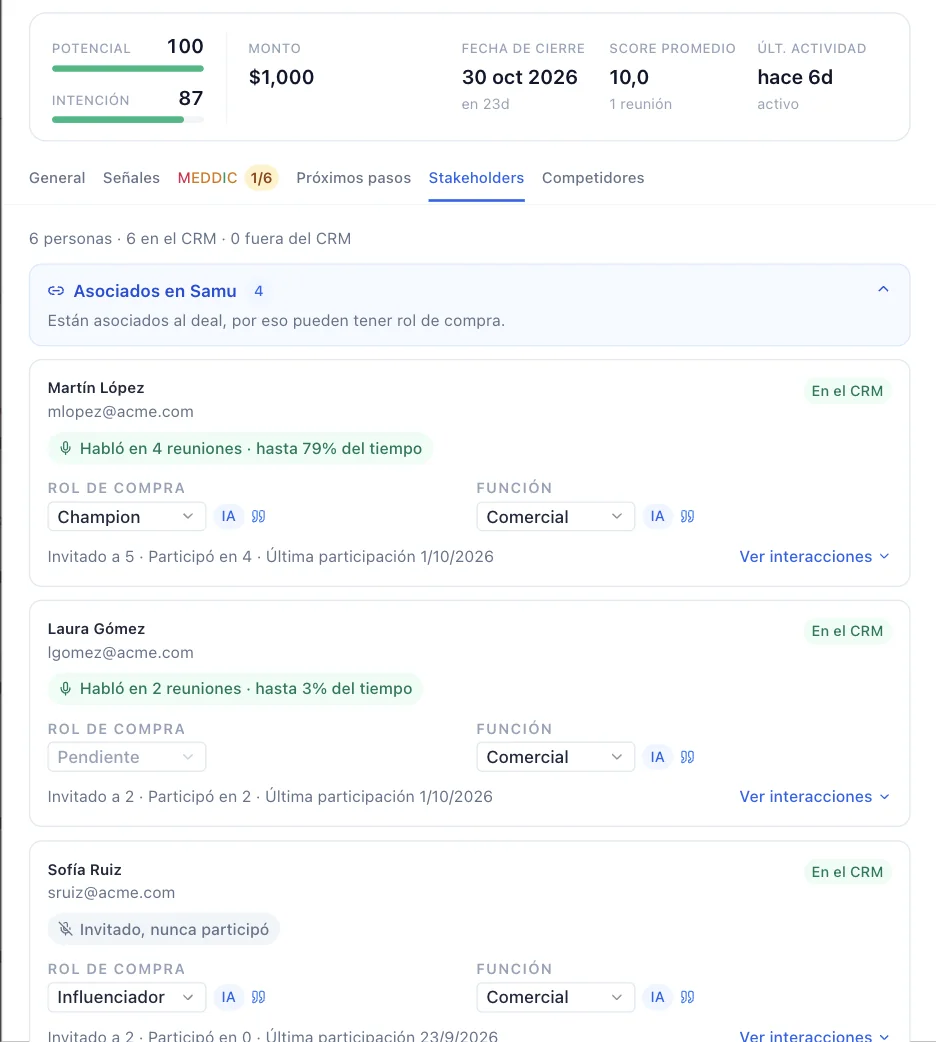
Task: Expand Ver interacciones for Martín López
Action: (x=814, y=556)
